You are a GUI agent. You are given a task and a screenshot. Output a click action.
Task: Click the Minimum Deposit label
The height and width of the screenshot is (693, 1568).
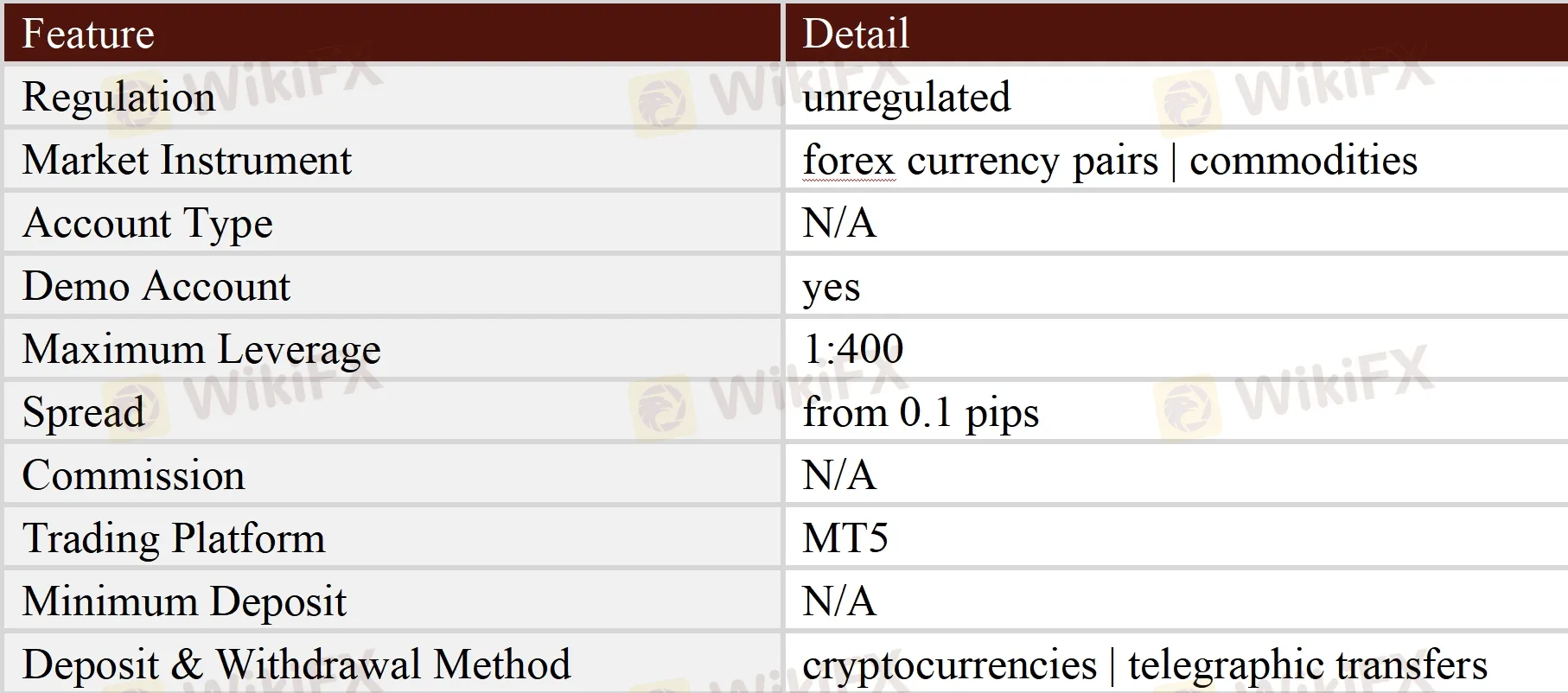(x=184, y=601)
